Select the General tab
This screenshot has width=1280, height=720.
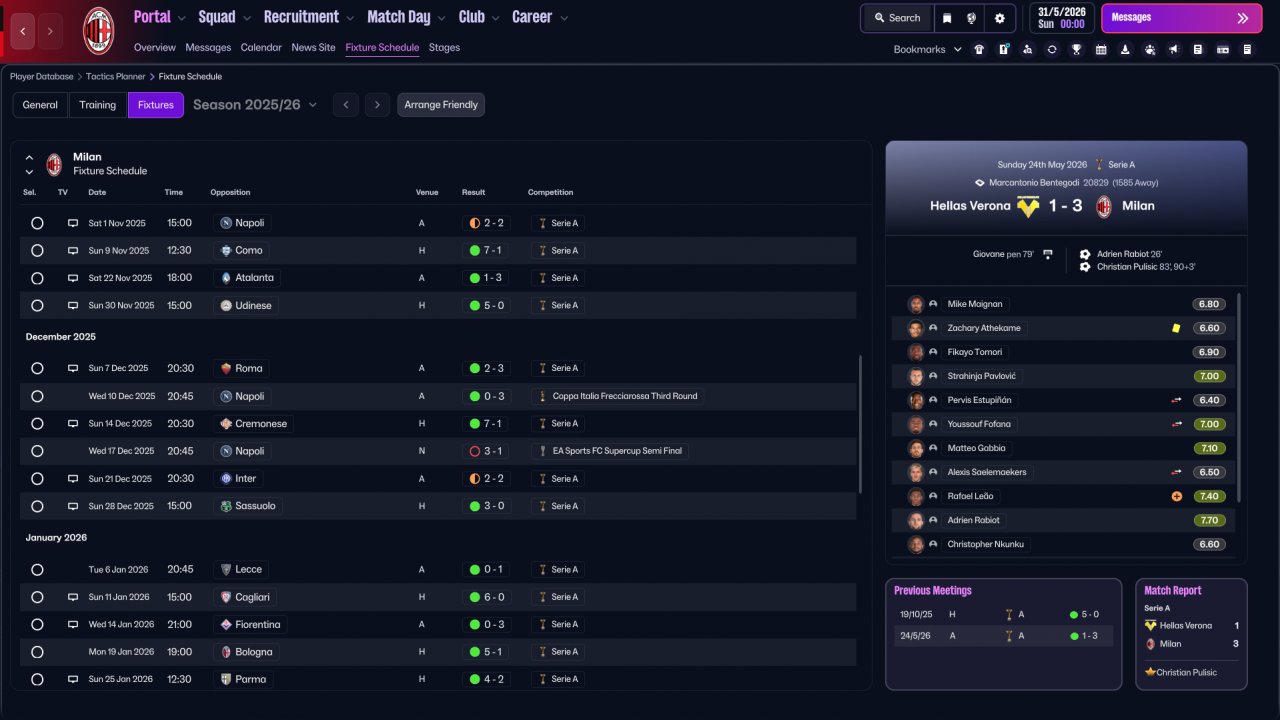40,105
